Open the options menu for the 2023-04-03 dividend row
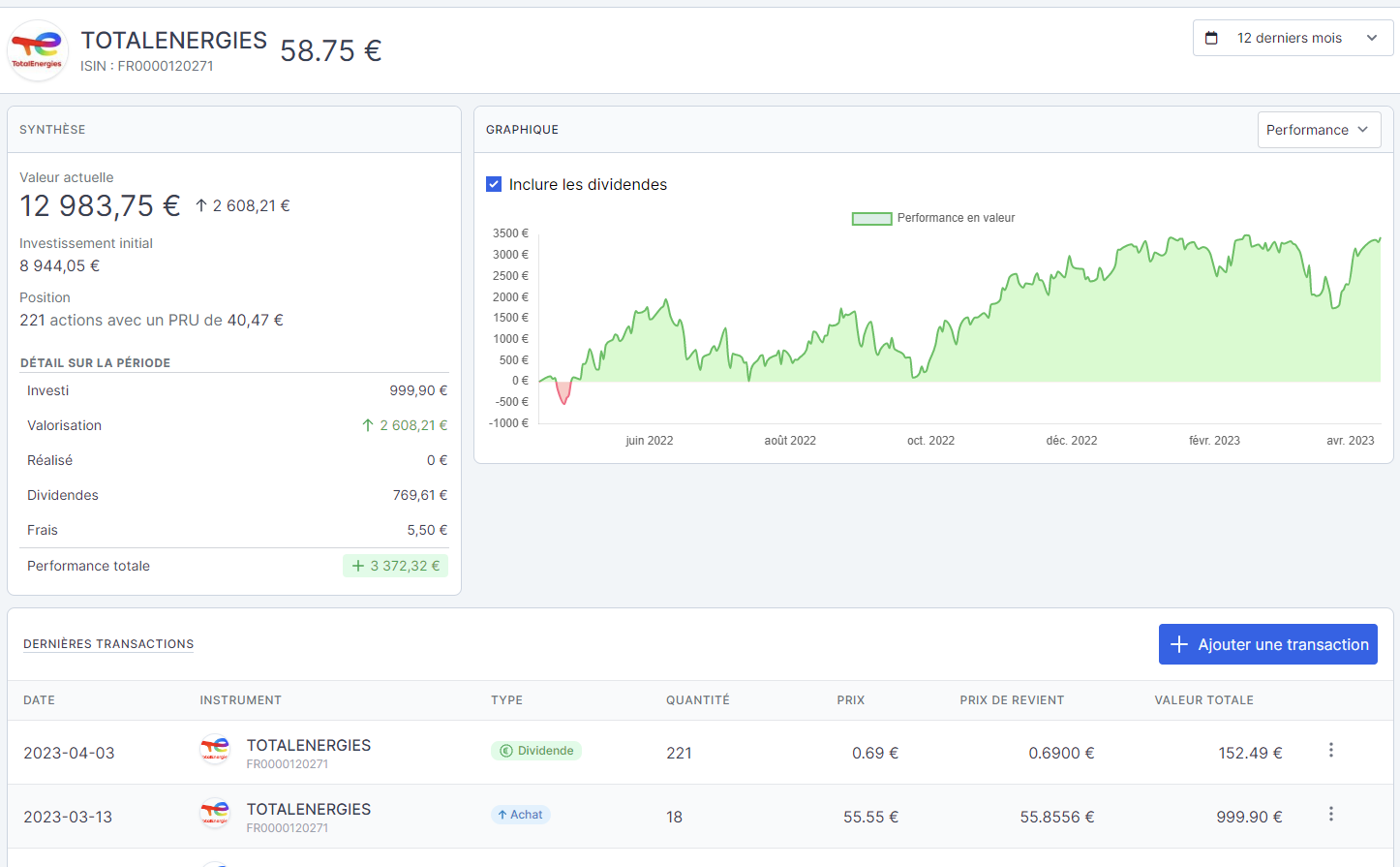 [1331, 750]
